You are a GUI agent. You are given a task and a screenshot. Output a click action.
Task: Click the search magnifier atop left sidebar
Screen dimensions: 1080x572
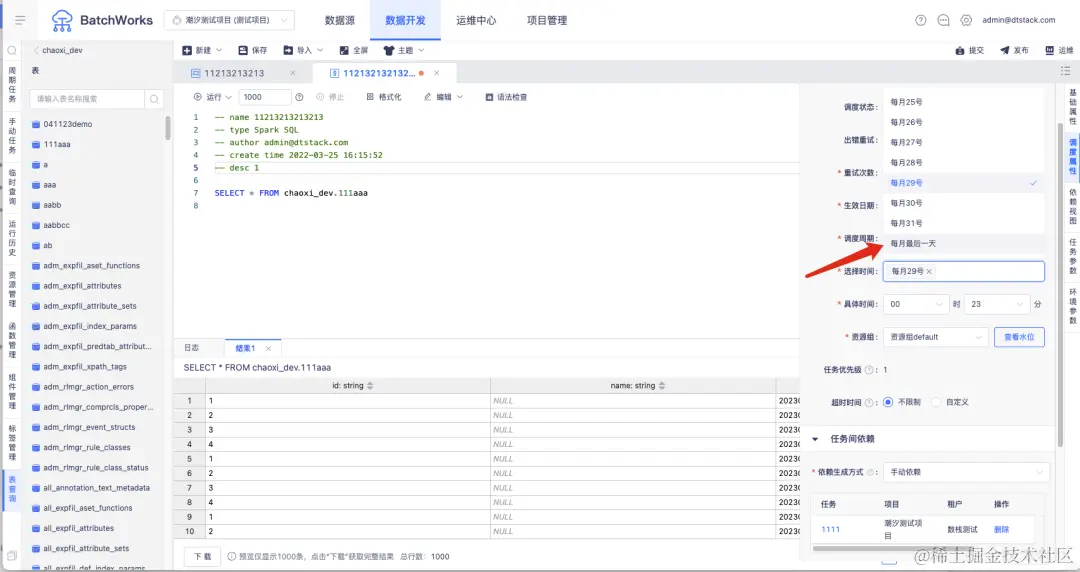(12, 50)
